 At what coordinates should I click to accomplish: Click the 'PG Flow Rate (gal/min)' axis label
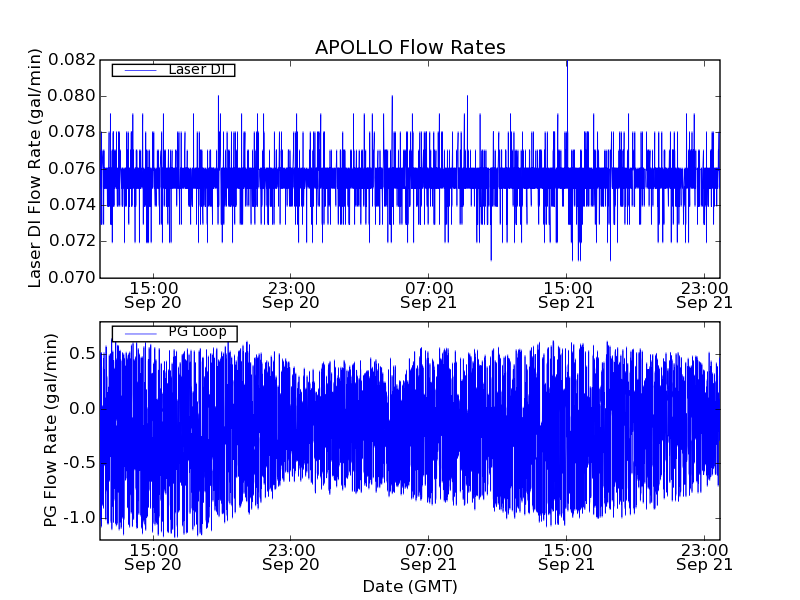[x=51, y=431]
